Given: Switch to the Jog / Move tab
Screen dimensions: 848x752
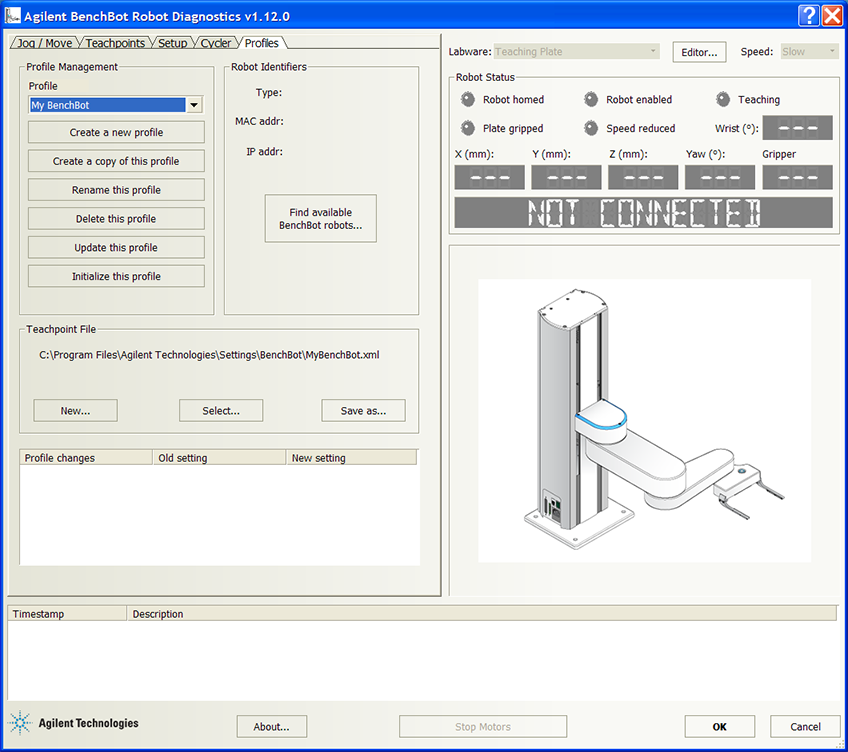Looking at the screenshot, I should coord(45,43).
